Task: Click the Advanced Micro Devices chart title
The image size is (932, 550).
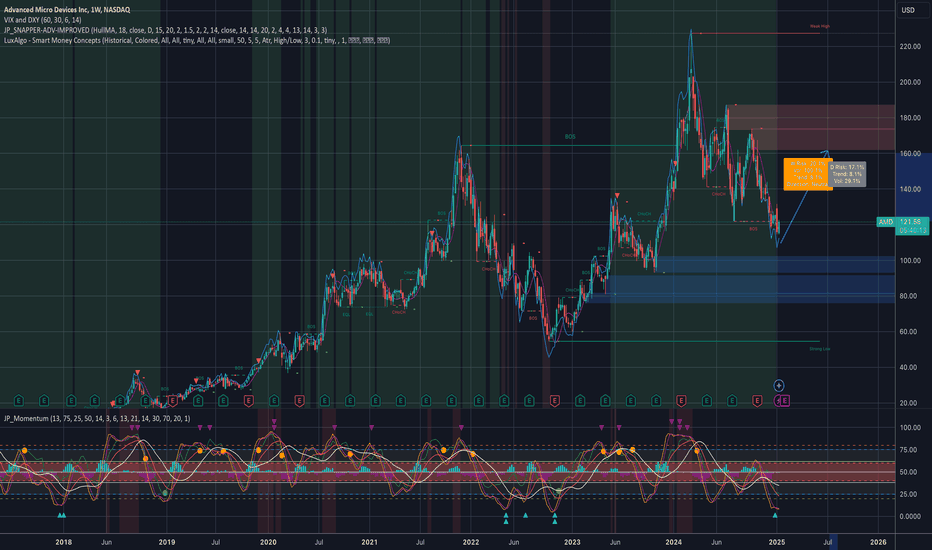Action: [67, 10]
